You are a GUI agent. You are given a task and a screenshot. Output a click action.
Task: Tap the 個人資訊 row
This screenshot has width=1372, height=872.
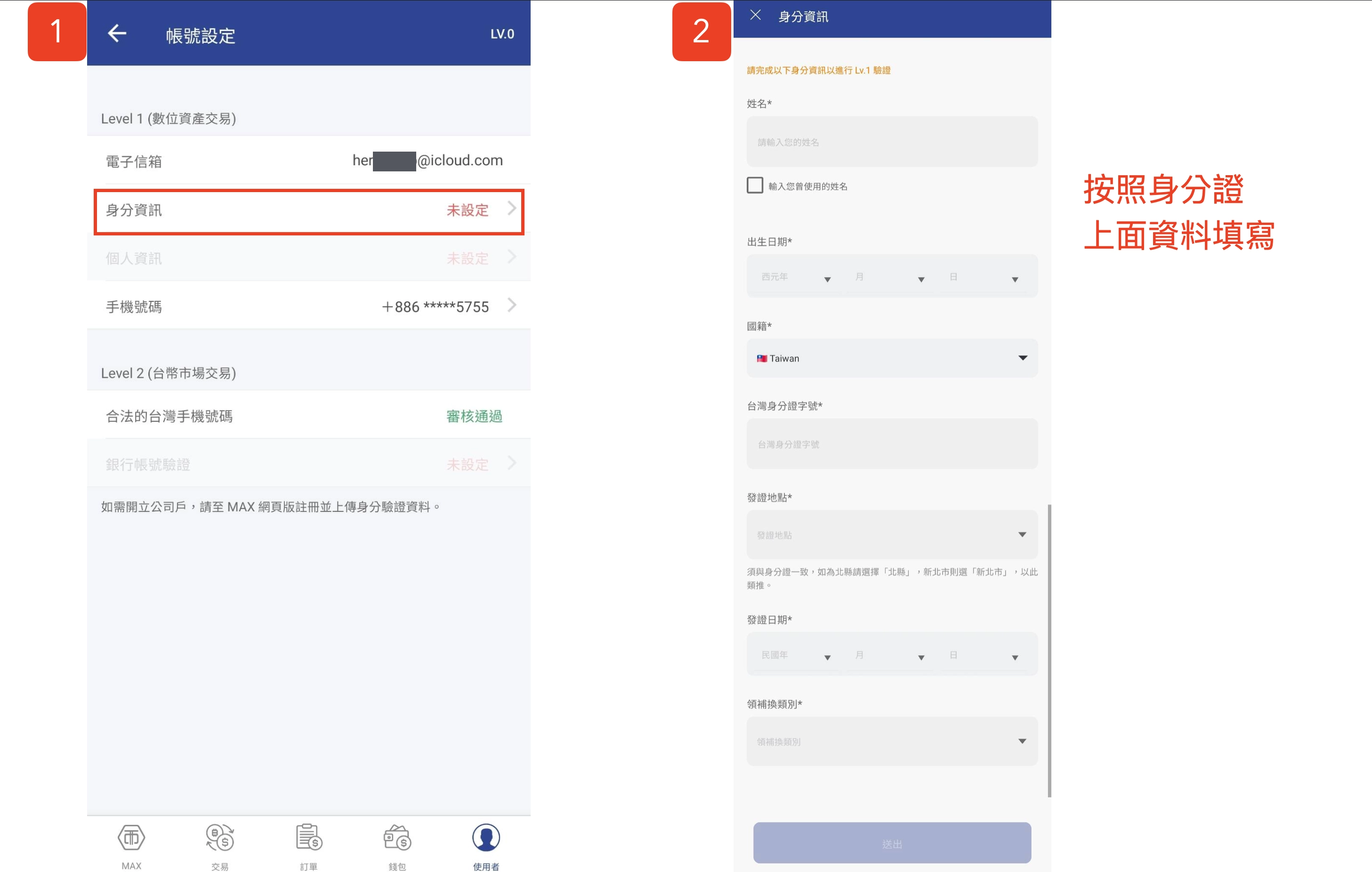[x=308, y=259]
